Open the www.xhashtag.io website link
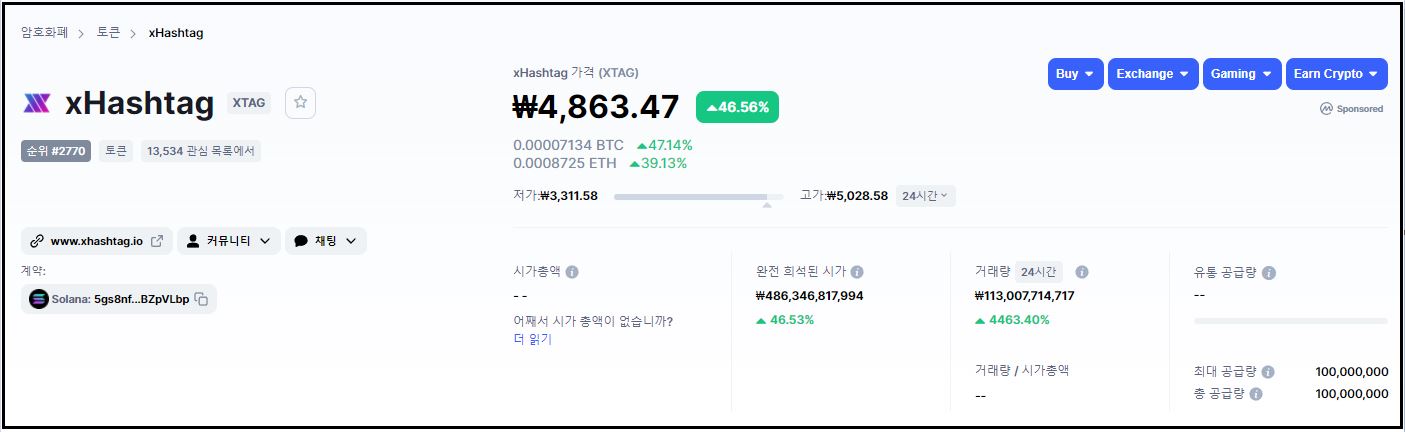 point(97,241)
